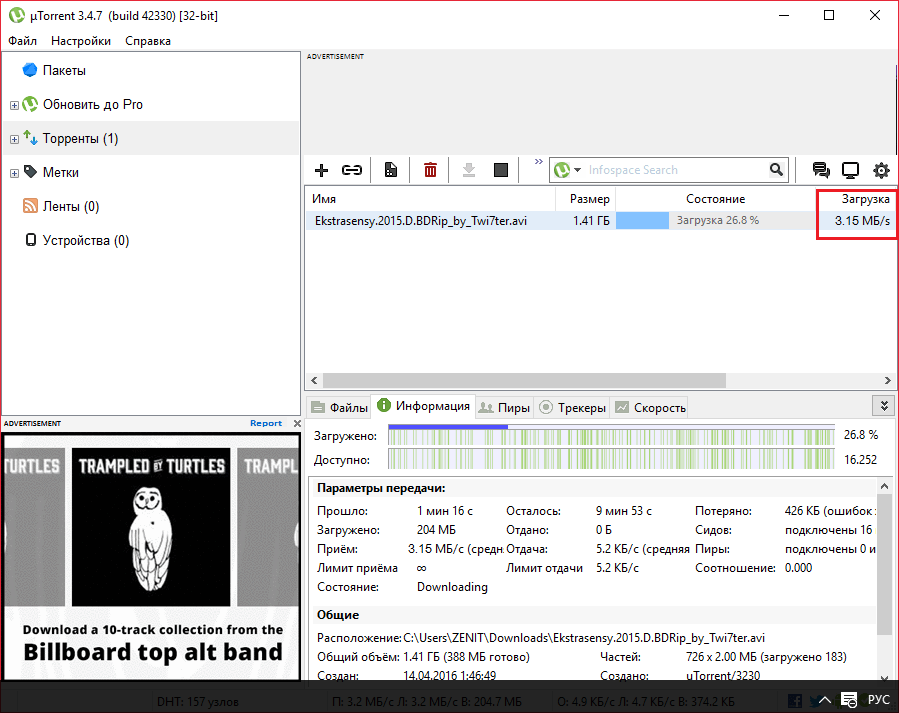Click the 3.15 МБ/s download speed cell
The image size is (899, 713).
click(x=862, y=221)
